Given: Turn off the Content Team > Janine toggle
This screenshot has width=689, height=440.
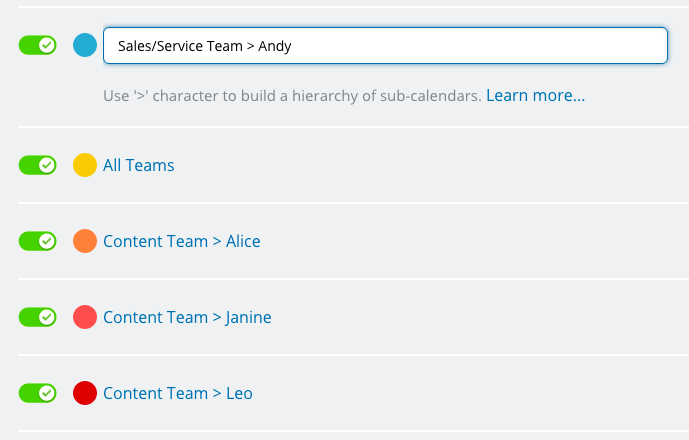Looking at the screenshot, I should (37, 317).
